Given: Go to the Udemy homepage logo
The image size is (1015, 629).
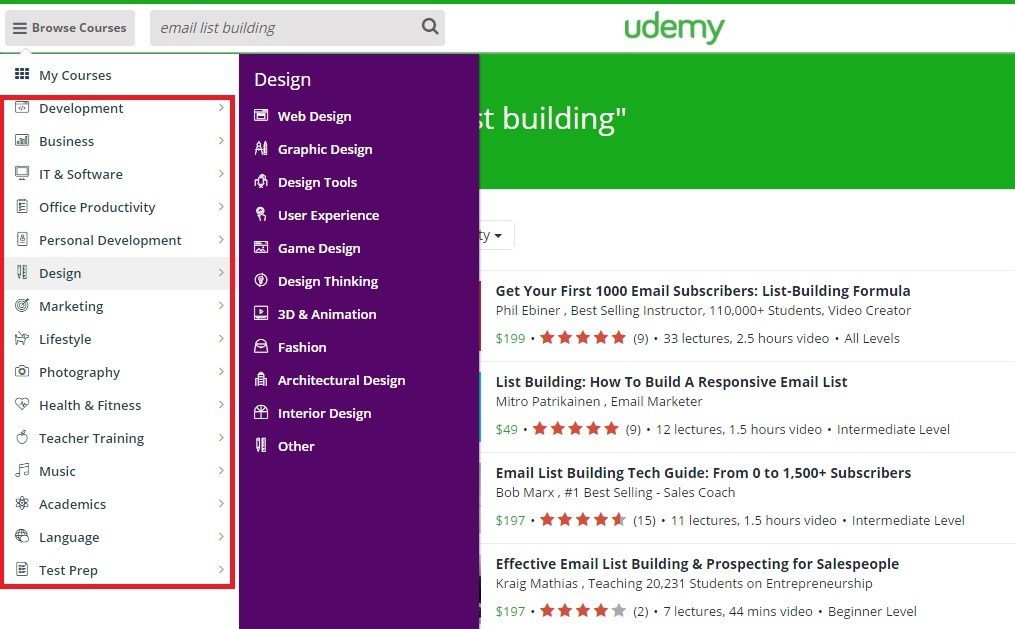Looking at the screenshot, I should tap(674, 28).
